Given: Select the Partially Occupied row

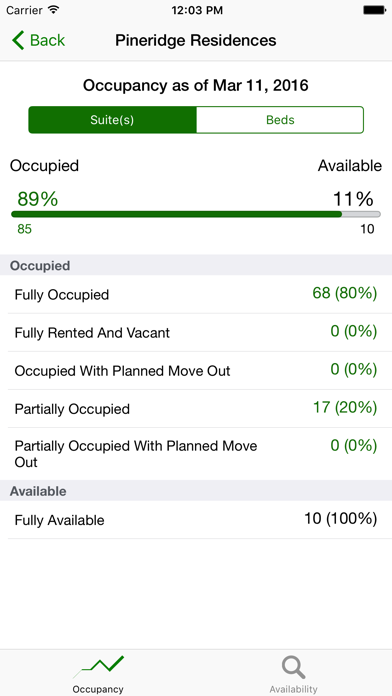Looking at the screenshot, I should pos(196,409).
